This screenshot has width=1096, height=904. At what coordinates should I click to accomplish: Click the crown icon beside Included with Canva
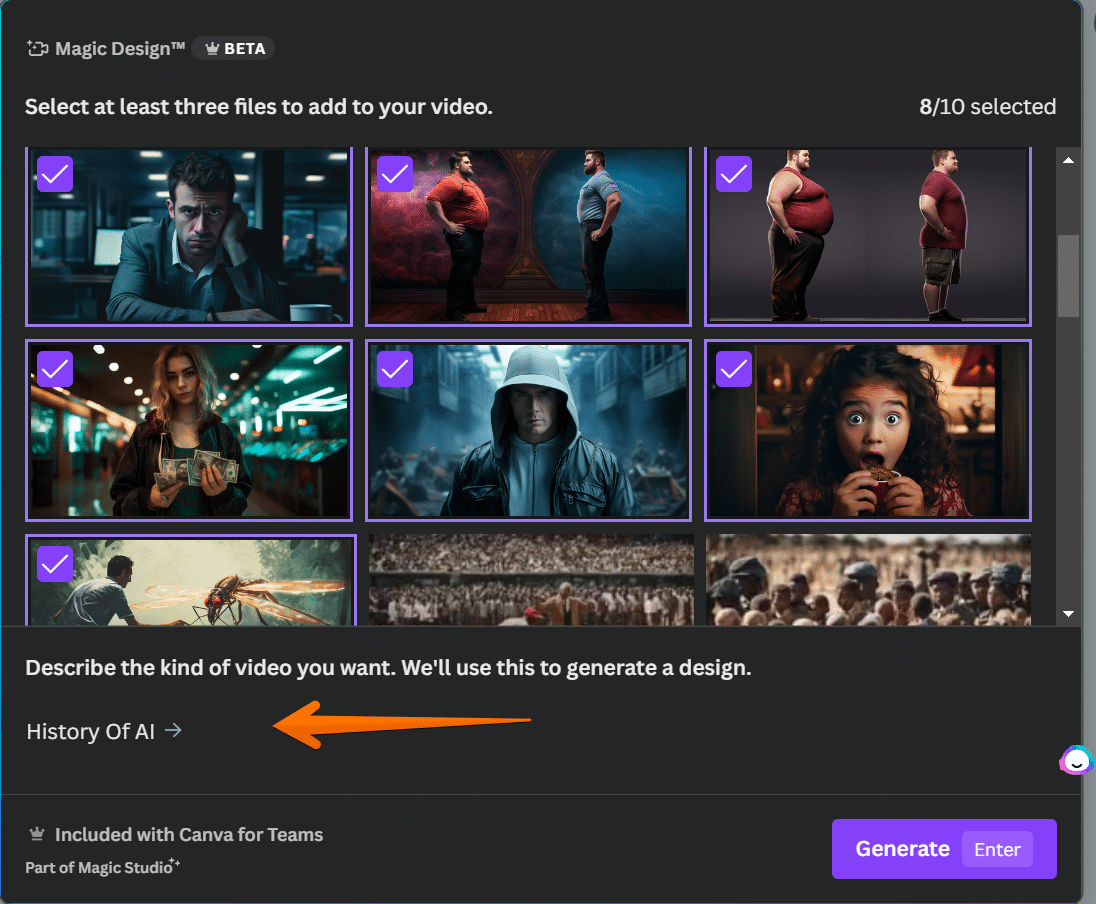(37, 834)
